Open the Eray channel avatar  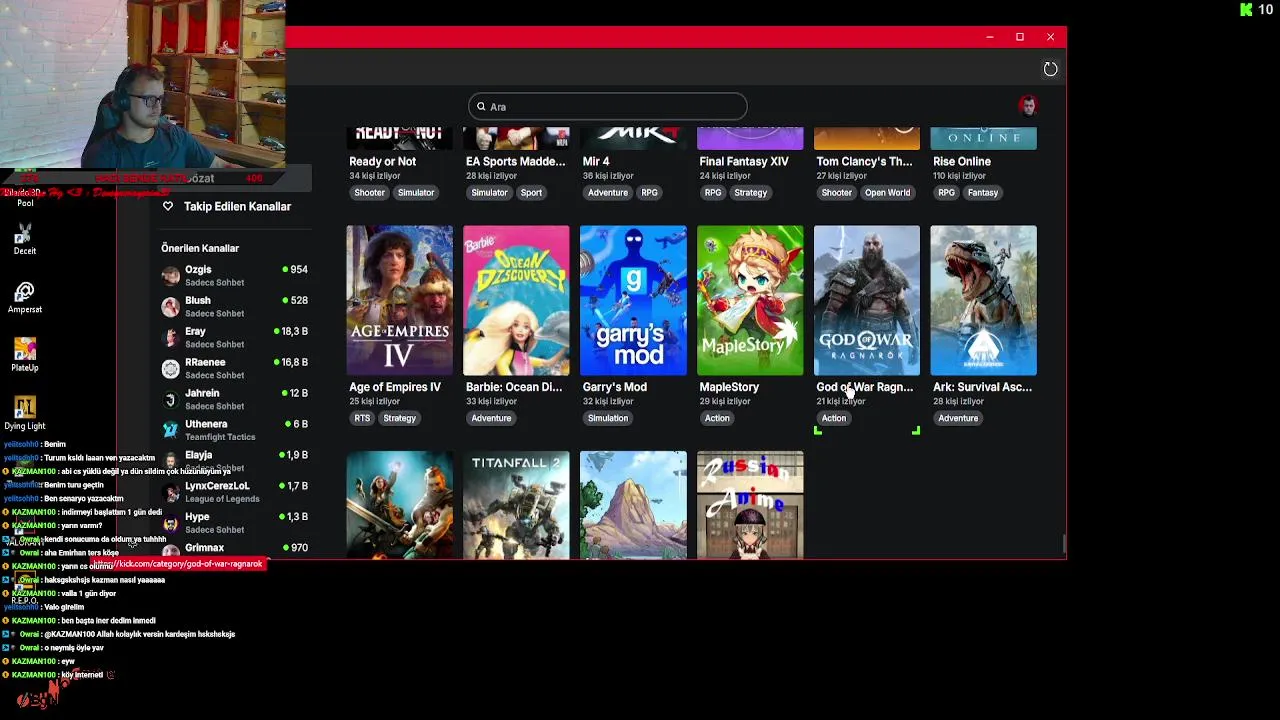click(170, 337)
